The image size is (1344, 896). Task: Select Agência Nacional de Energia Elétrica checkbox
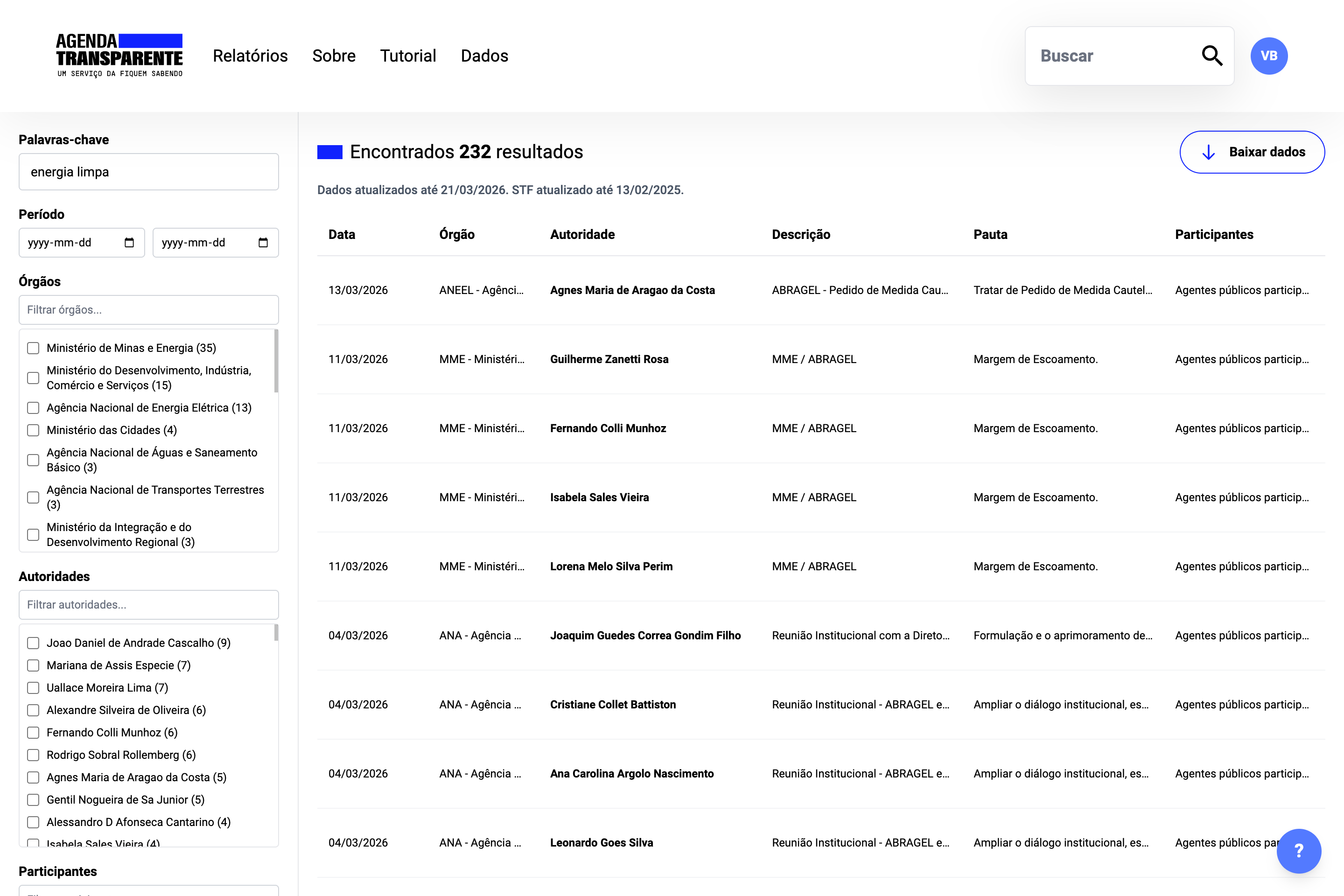pos(33,408)
